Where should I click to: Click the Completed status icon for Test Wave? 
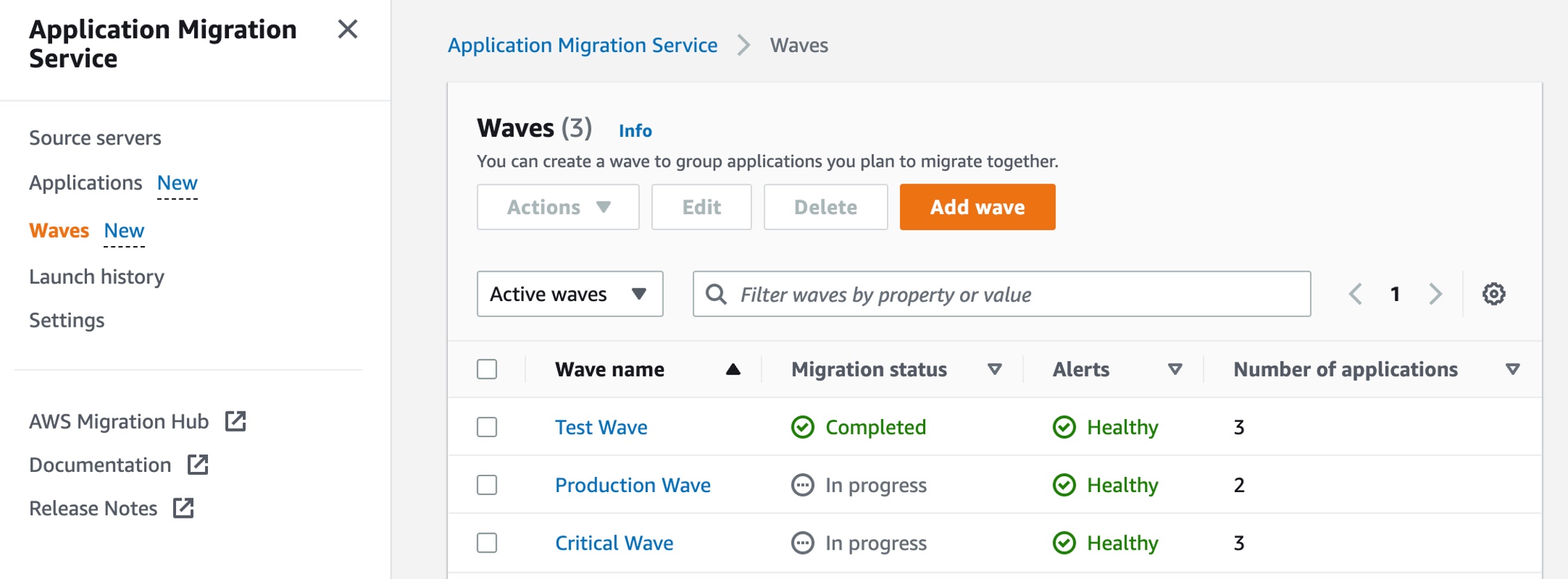(803, 427)
